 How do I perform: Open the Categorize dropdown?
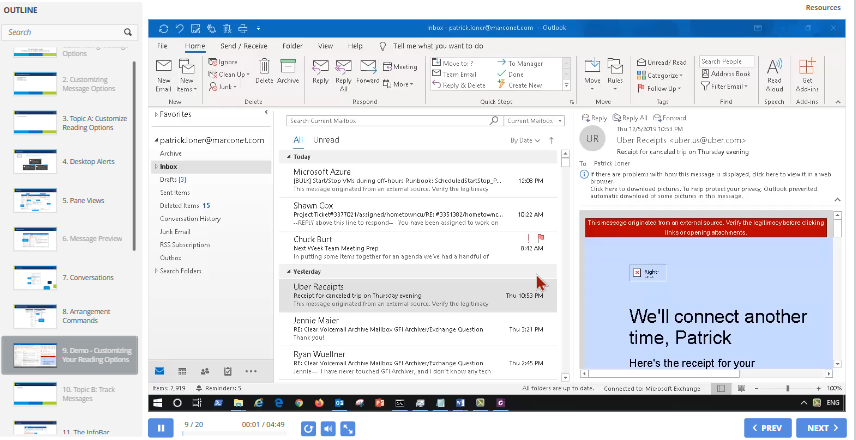pyautogui.click(x=660, y=75)
